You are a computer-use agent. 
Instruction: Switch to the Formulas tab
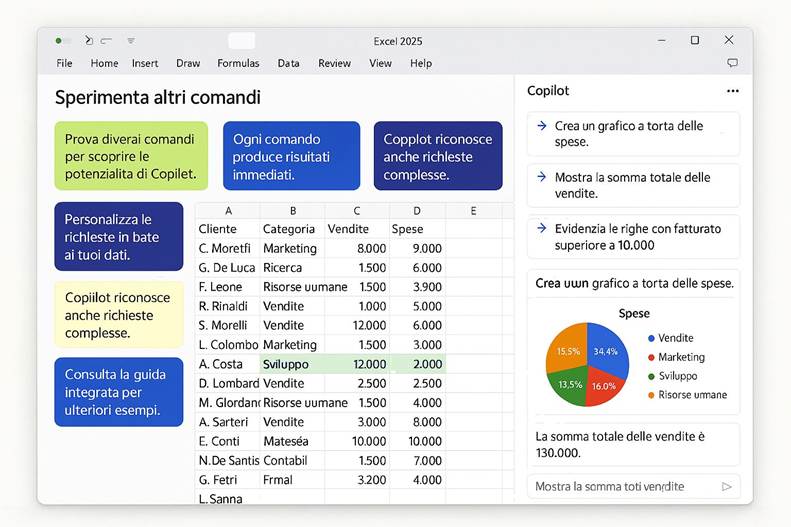[x=238, y=63]
